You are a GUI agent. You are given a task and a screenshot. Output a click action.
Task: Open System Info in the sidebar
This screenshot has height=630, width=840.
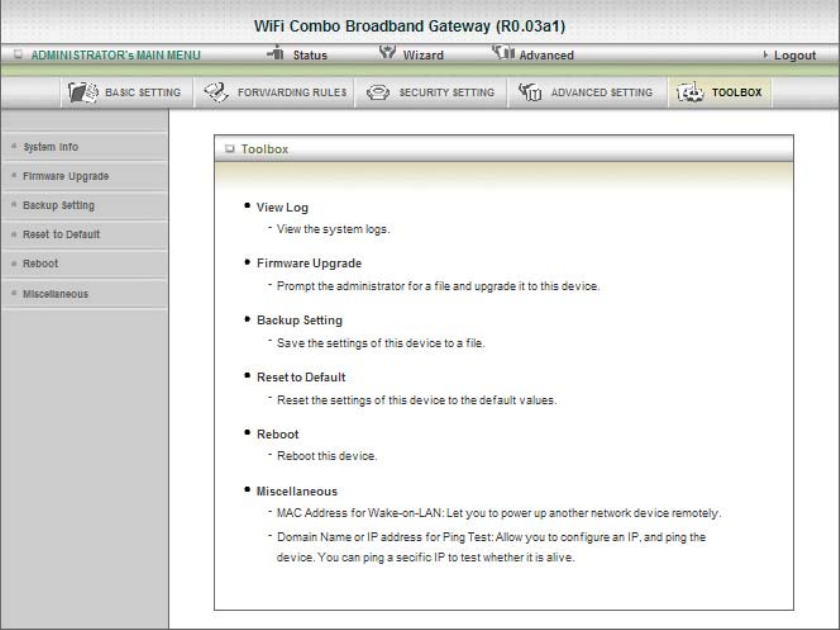click(51, 147)
